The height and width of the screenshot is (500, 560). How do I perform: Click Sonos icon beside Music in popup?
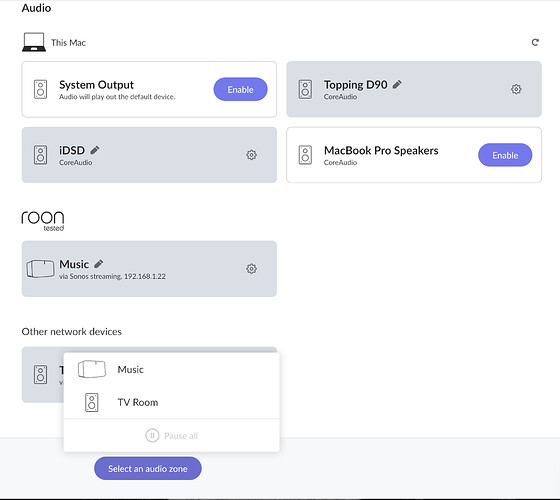(92, 369)
